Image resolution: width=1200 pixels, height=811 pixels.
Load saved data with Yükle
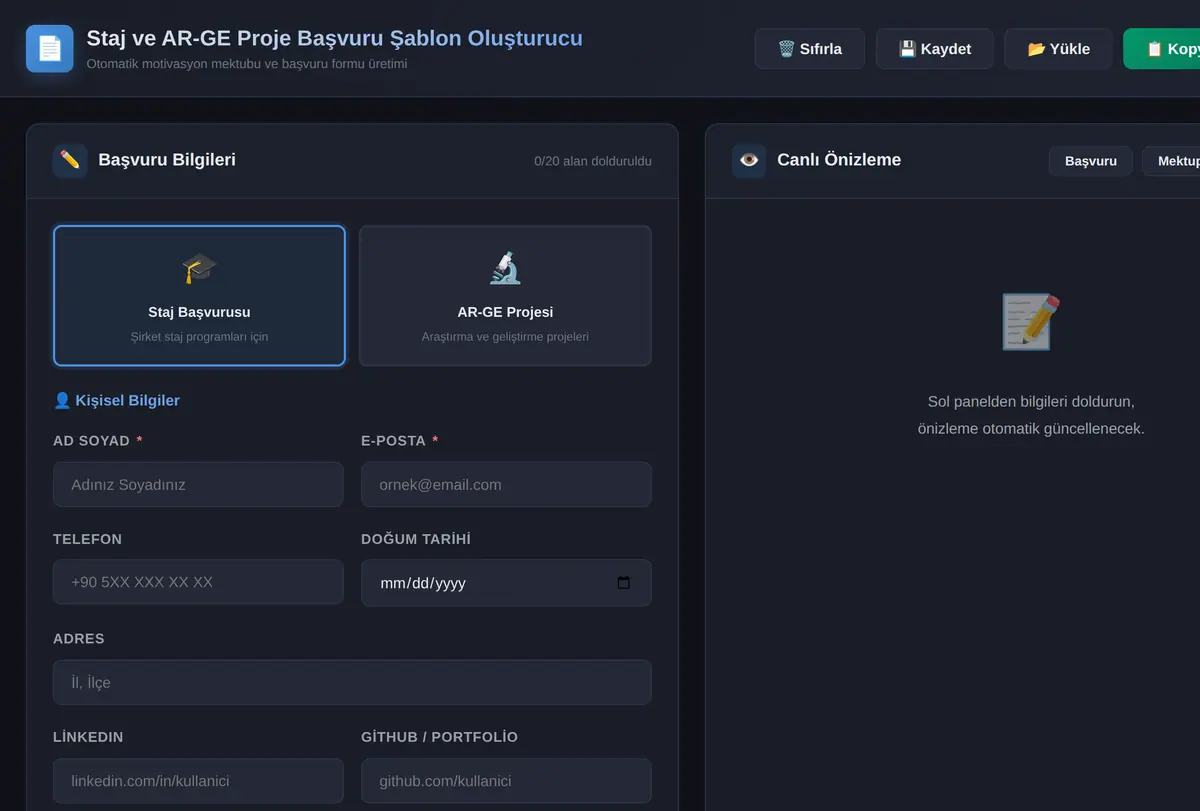(x=1058, y=49)
